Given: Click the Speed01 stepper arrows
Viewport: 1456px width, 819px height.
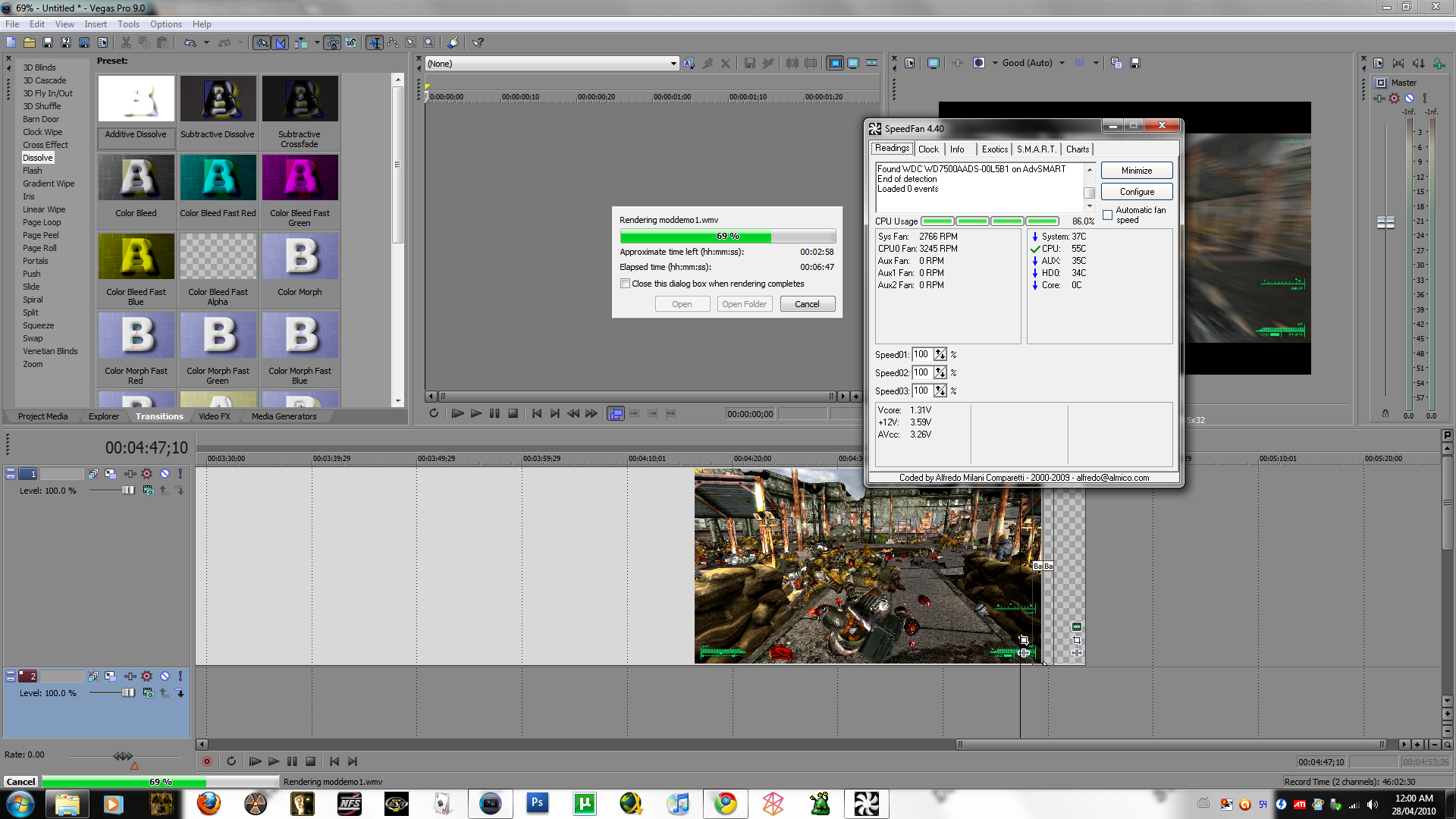Looking at the screenshot, I should (940, 354).
